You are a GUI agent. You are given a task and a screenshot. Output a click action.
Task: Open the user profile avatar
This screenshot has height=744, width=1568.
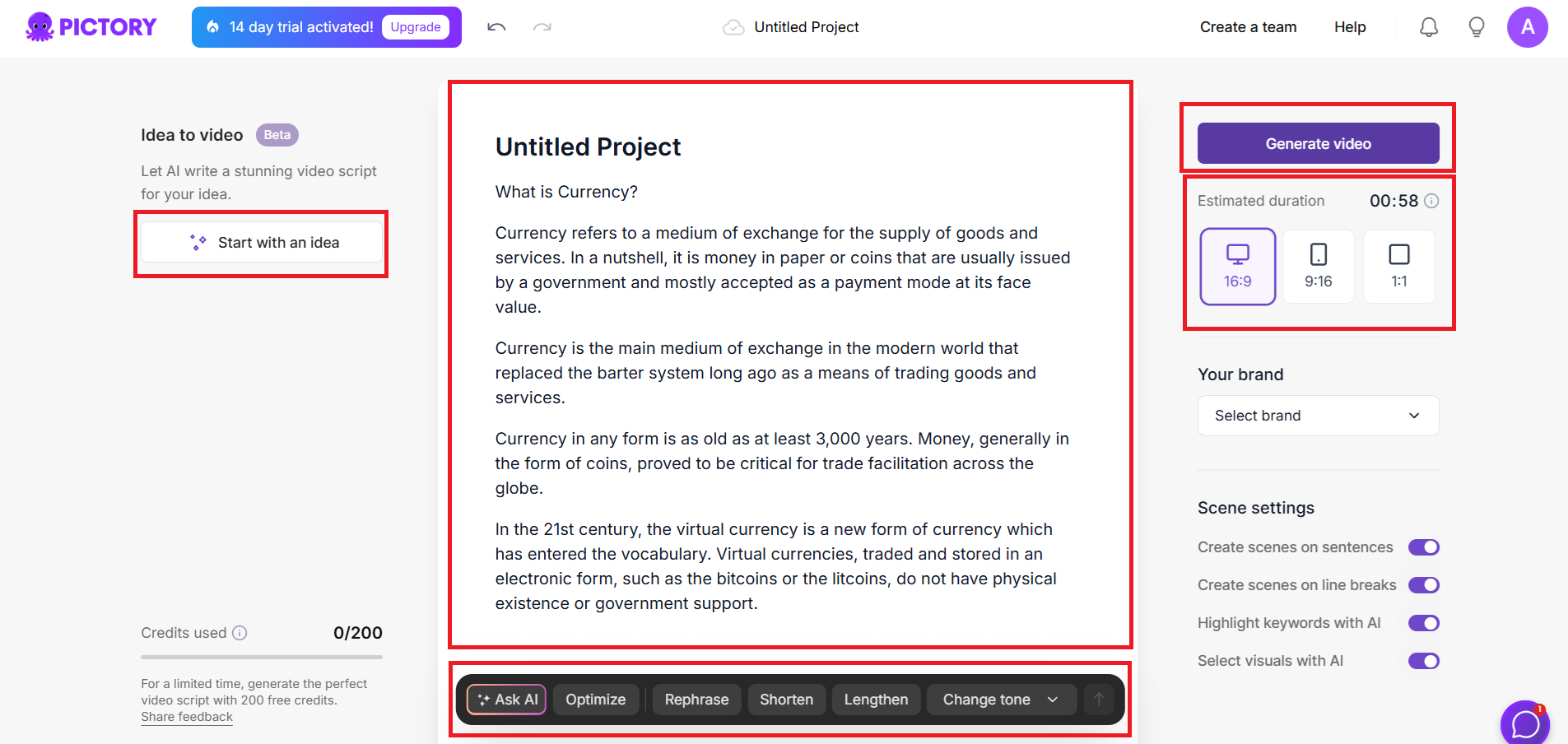click(1527, 27)
